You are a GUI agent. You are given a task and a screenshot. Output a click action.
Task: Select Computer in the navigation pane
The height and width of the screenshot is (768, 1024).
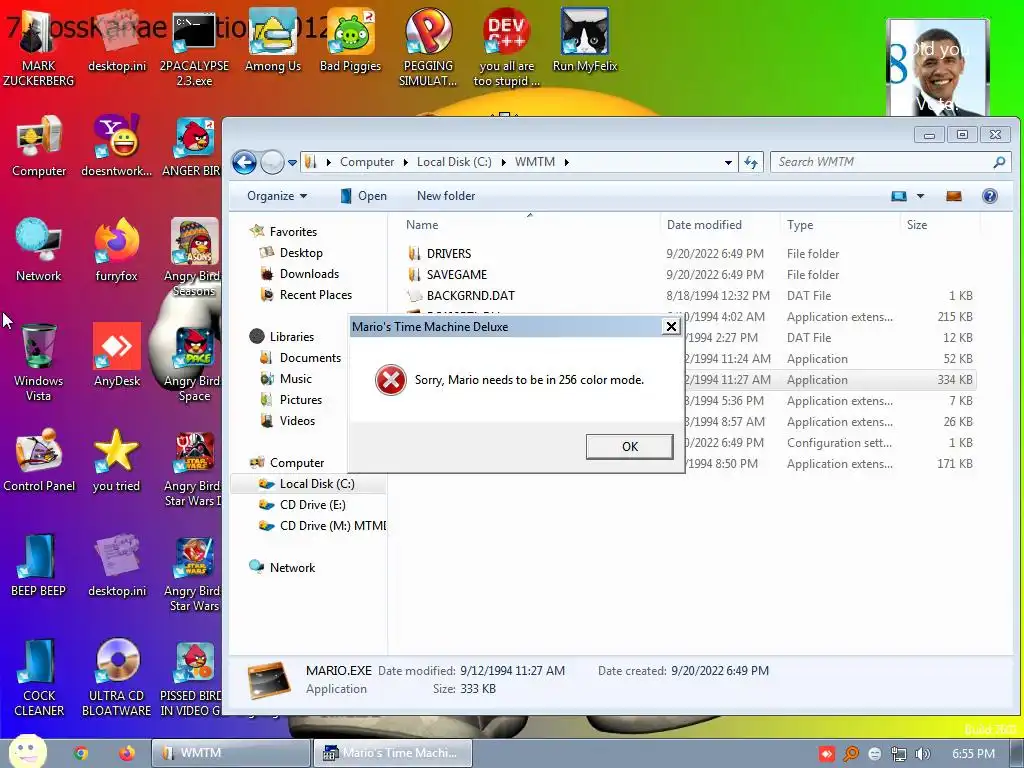[296, 462]
